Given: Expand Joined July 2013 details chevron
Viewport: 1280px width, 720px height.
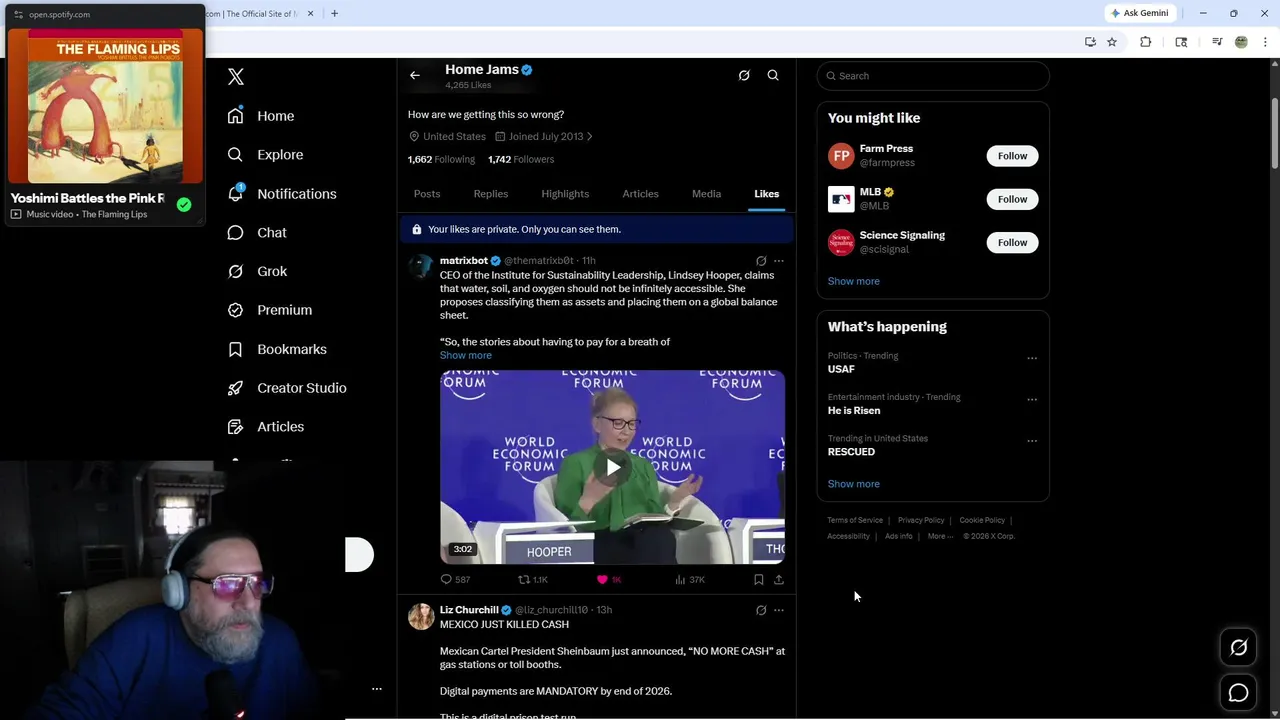Looking at the screenshot, I should (x=589, y=137).
